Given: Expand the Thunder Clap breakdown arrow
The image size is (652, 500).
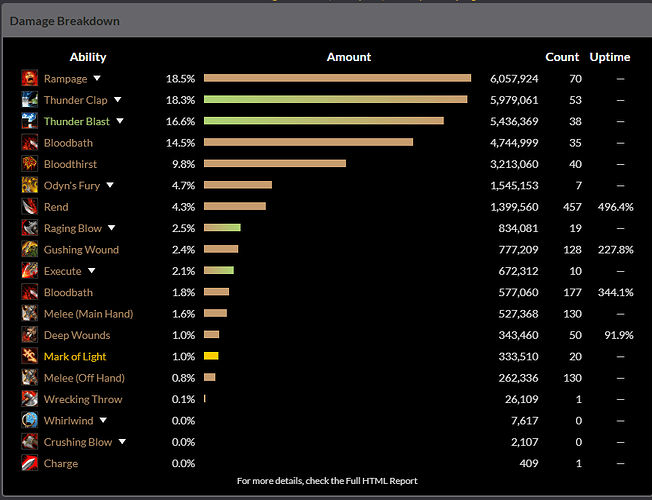Looking at the screenshot, I should [118, 100].
